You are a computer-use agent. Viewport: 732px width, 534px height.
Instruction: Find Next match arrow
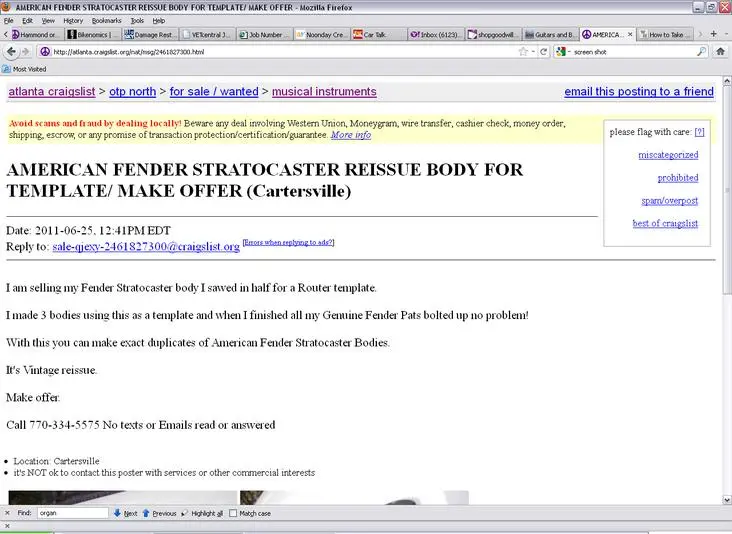125,513
